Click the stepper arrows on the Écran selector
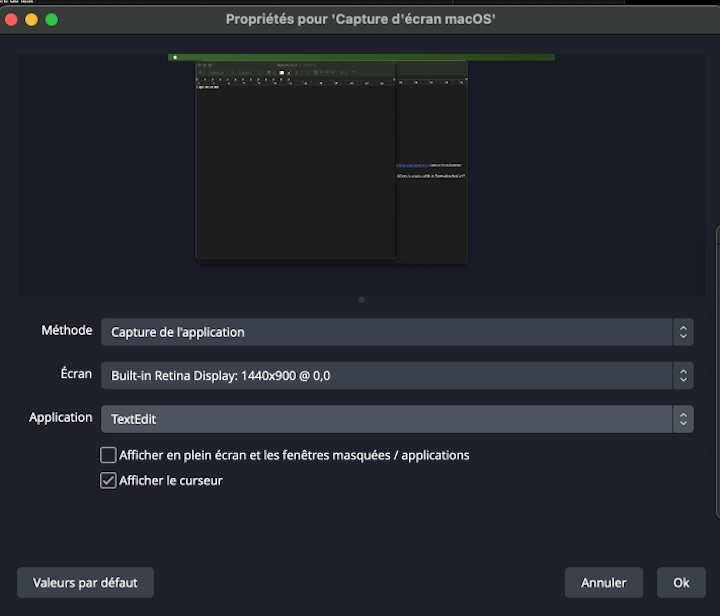Screen dimensions: 720x616 pyautogui.click(x=683, y=376)
